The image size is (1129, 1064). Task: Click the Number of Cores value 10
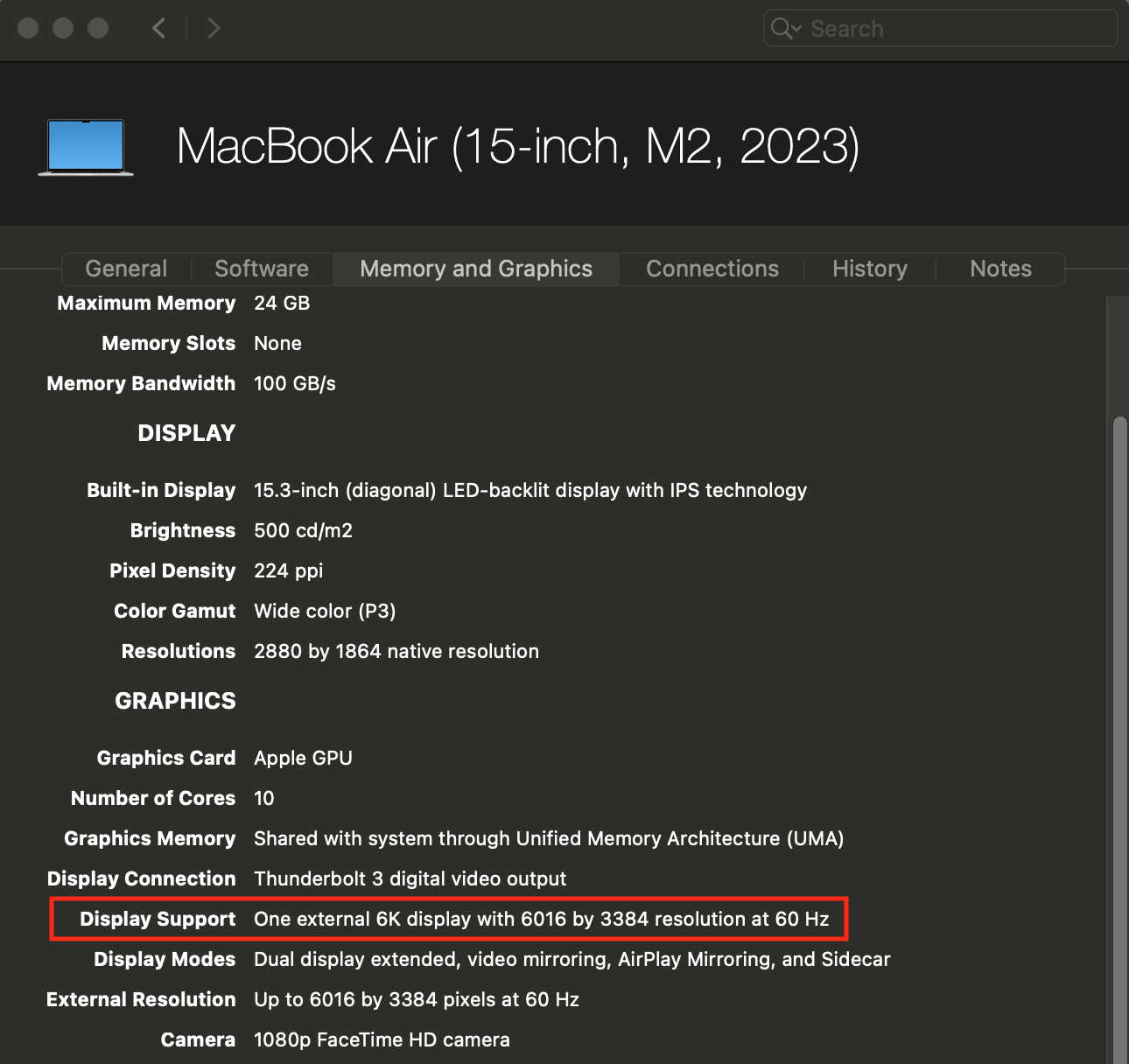[264, 798]
